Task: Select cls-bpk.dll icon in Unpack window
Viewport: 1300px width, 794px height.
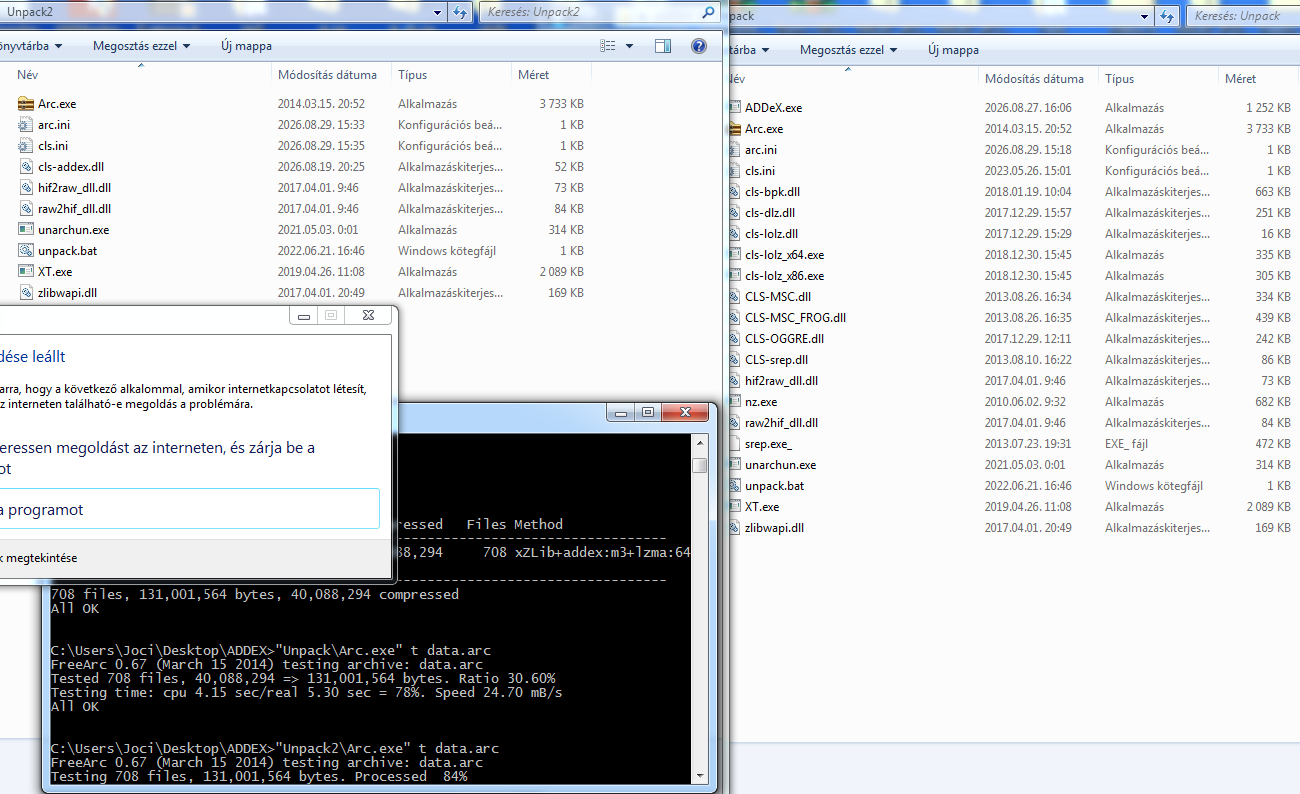Action: point(735,192)
